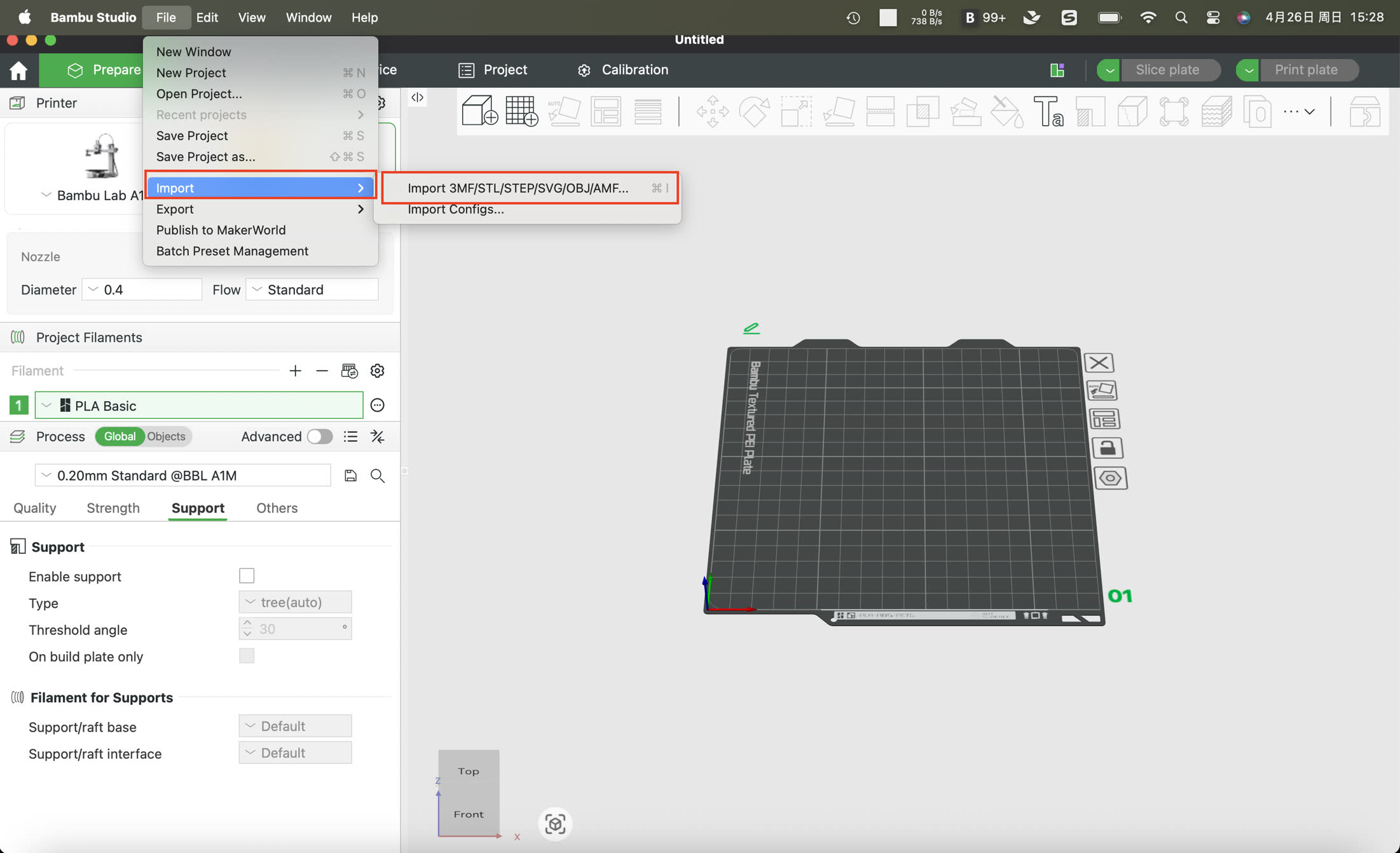Click the toolbar Arrange all objects icon
1400x853 pixels.
coord(605,111)
